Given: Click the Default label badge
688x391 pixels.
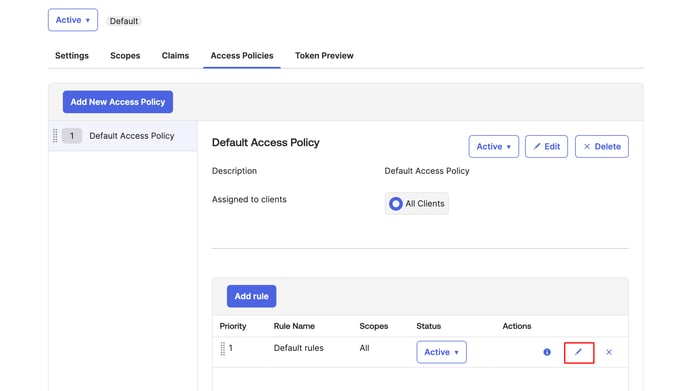Looking at the screenshot, I should coord(124,21).
